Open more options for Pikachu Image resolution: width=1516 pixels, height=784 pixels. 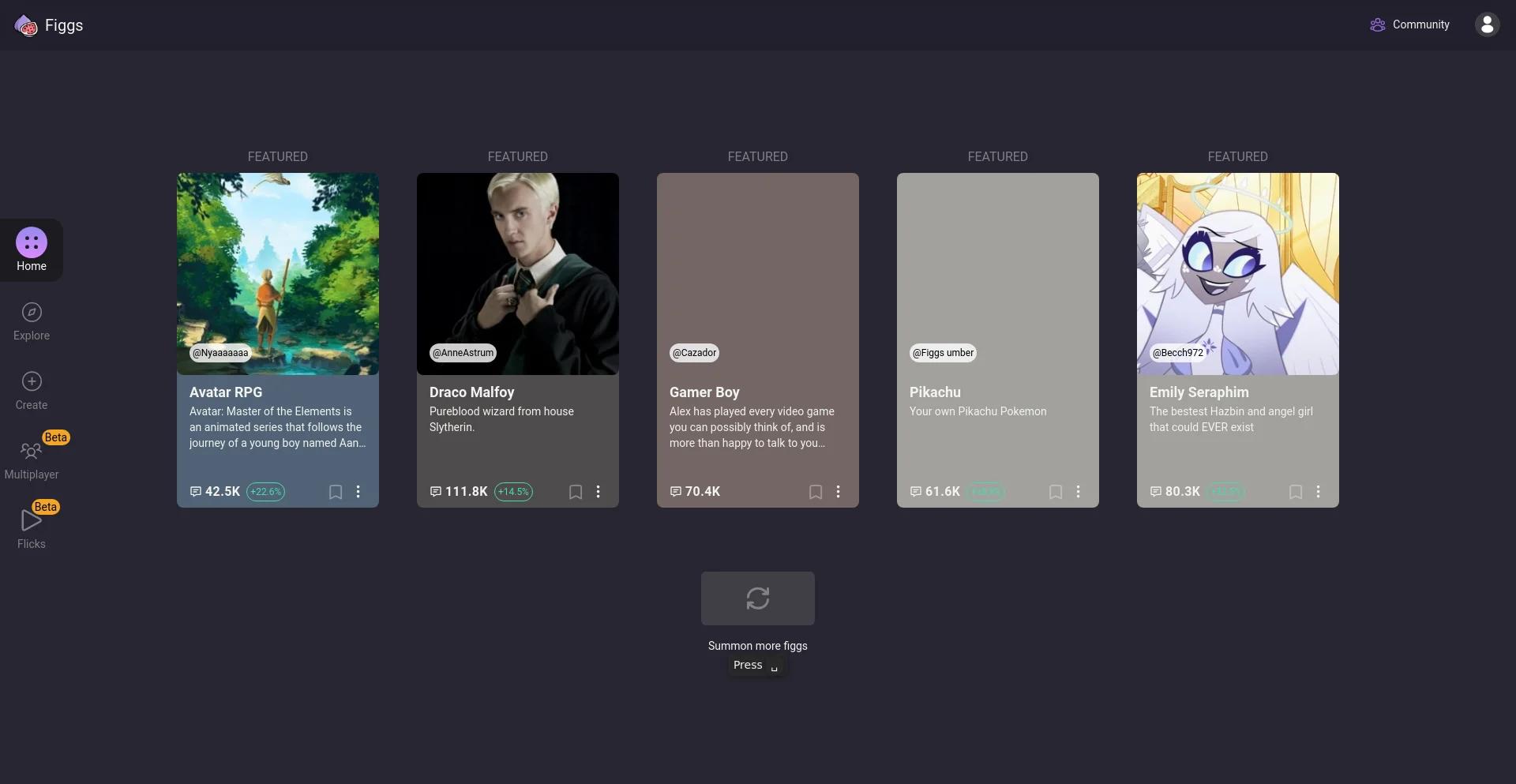pos(1079,492)
